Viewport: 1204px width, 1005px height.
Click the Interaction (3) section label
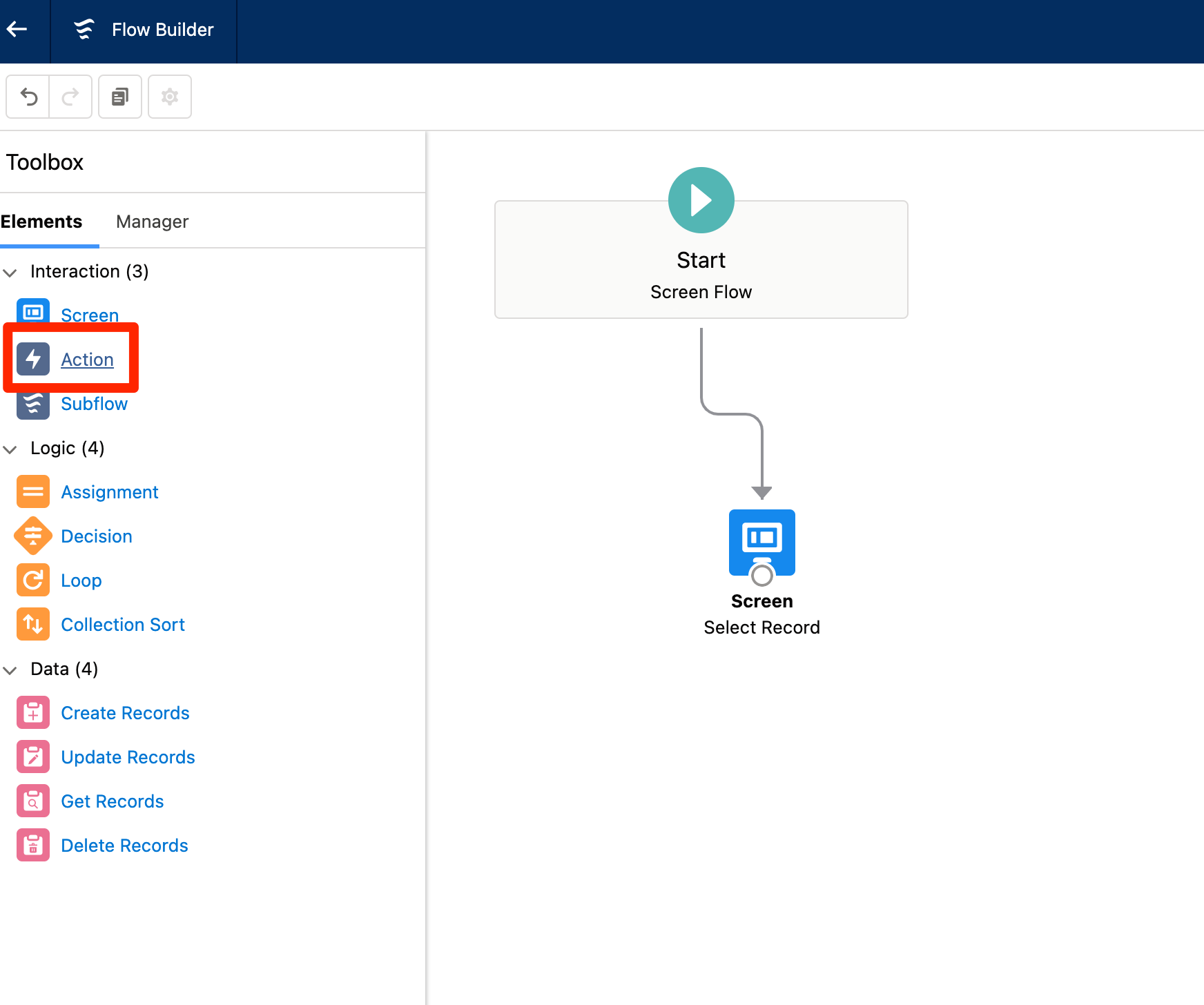[x=90, y=271]
